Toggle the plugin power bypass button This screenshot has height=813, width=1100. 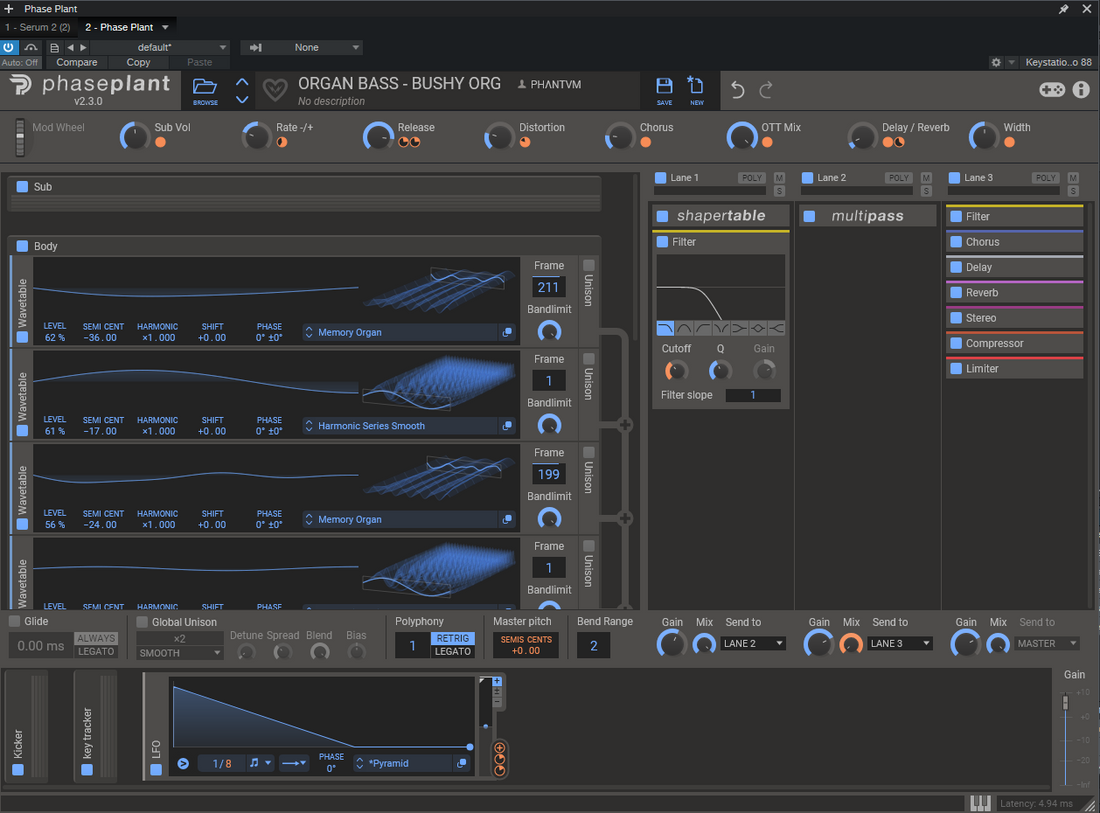point(9,47)
